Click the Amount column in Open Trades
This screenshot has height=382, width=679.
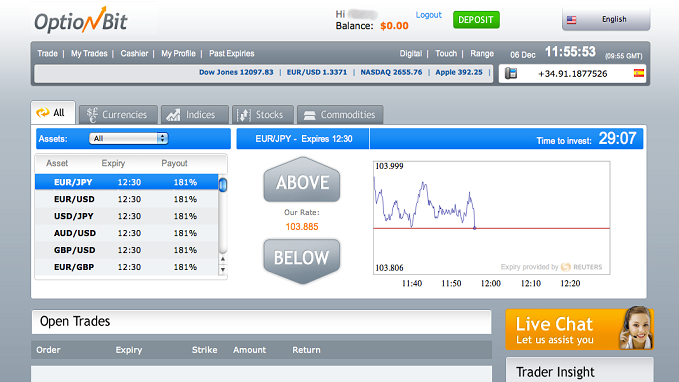pos(249,350)
